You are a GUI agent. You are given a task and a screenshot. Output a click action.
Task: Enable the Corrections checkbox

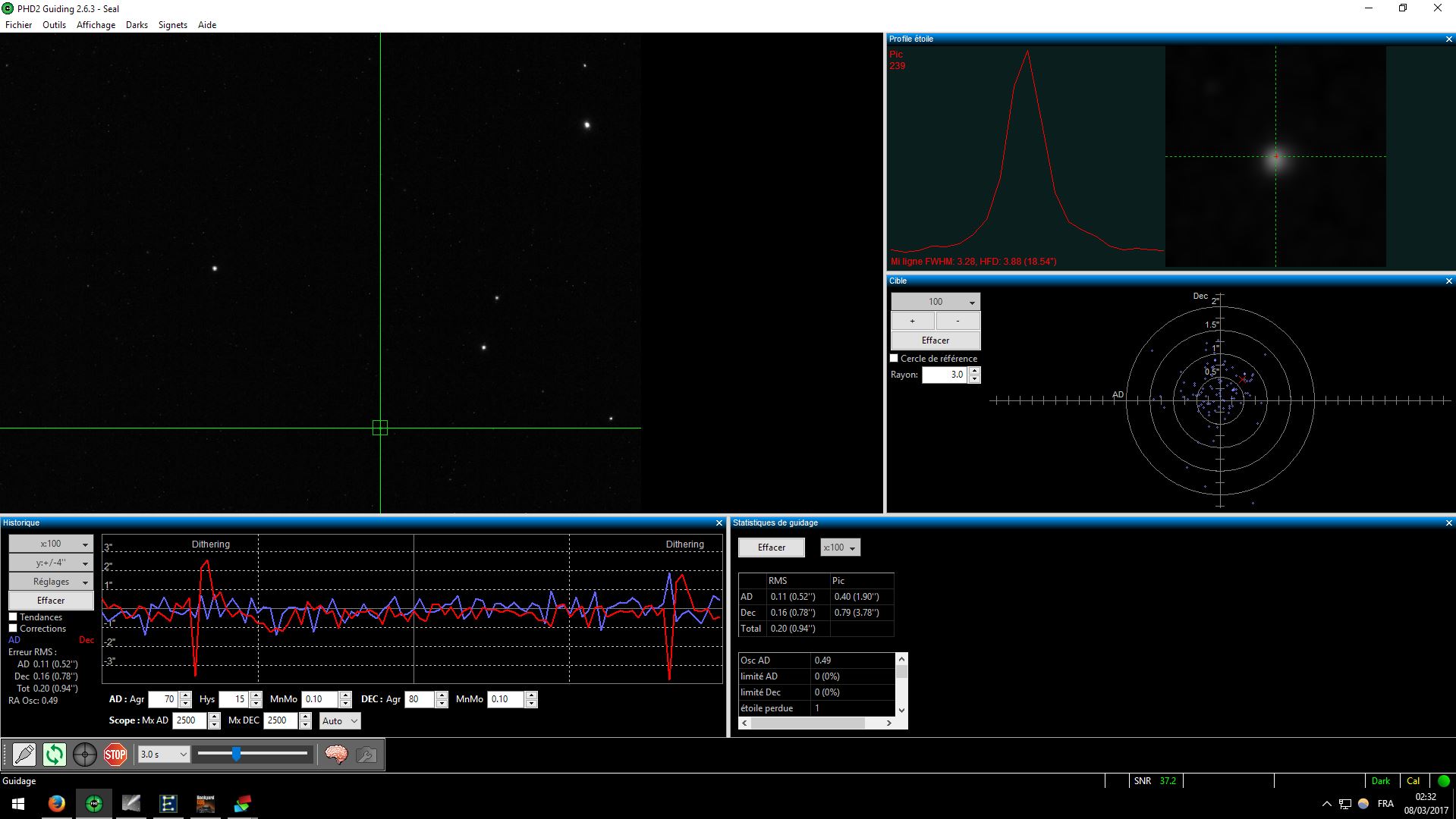point(13,629)
